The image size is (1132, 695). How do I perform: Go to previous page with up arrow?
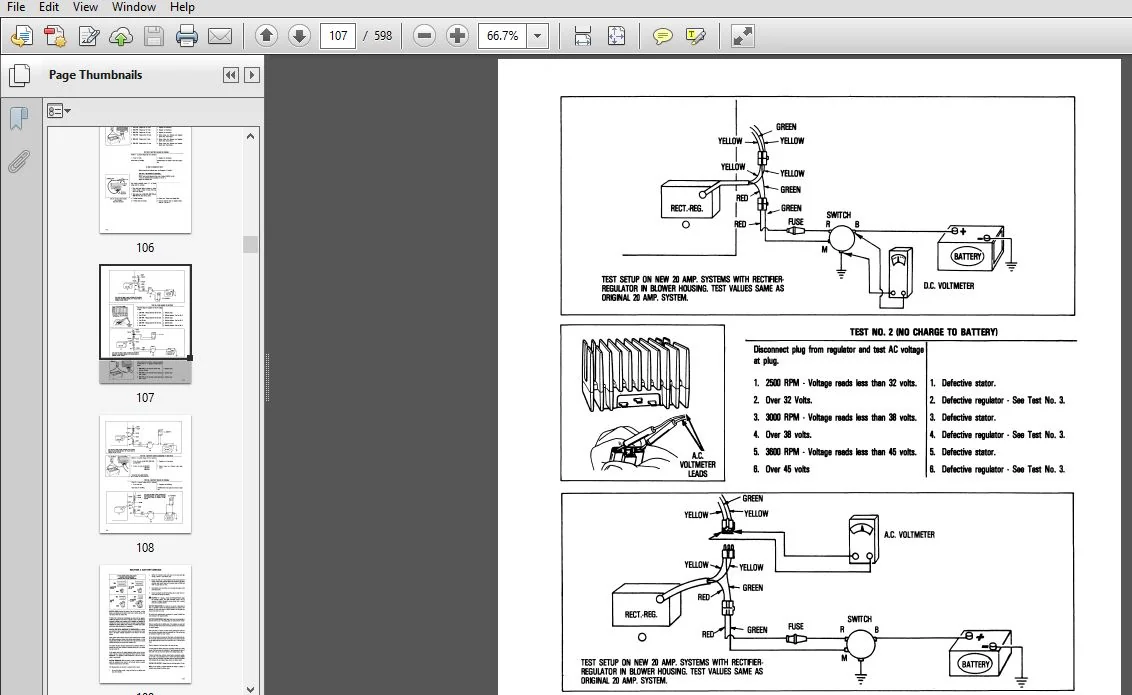[266, 35]
